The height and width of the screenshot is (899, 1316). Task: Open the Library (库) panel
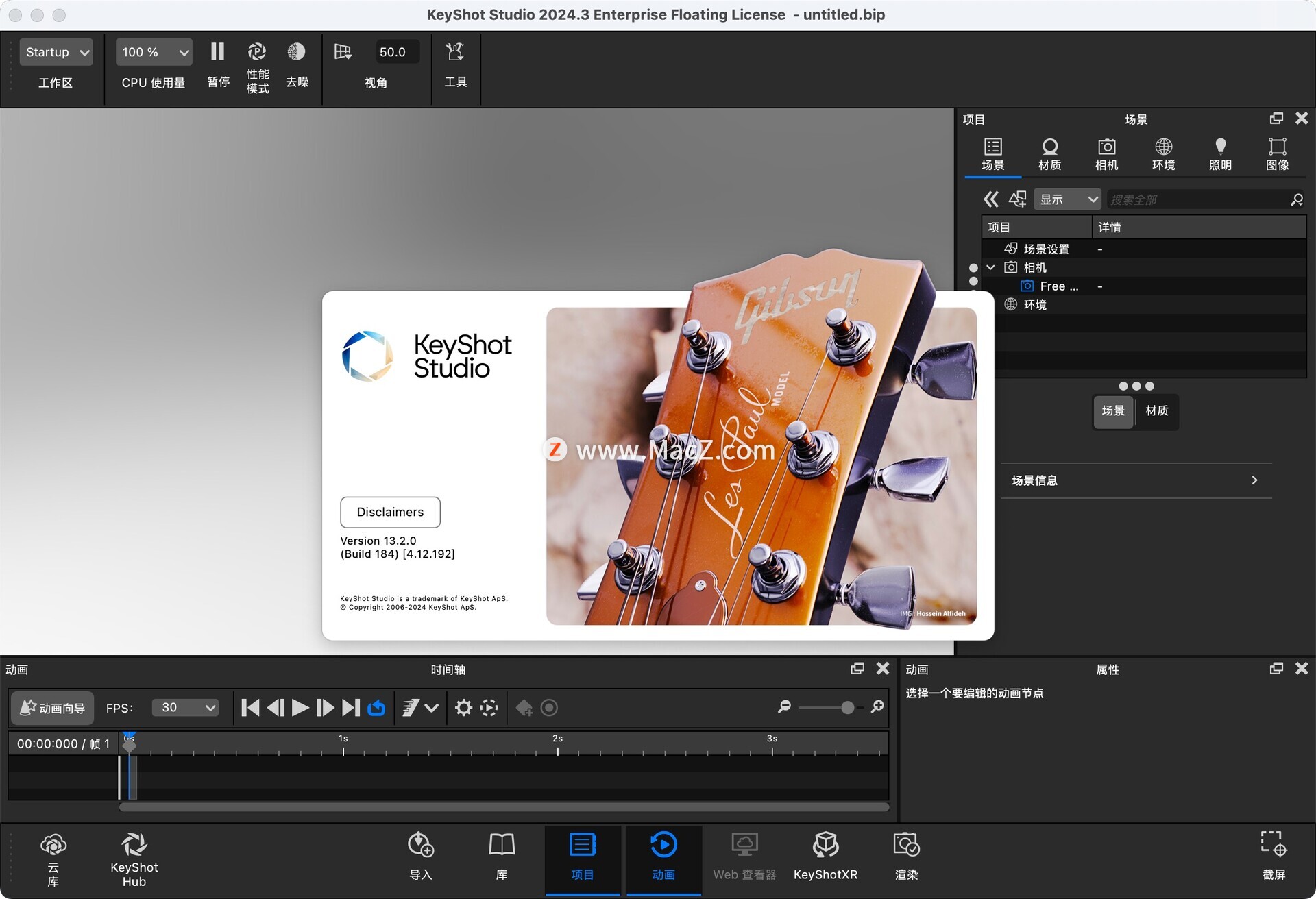coord(502,857)
